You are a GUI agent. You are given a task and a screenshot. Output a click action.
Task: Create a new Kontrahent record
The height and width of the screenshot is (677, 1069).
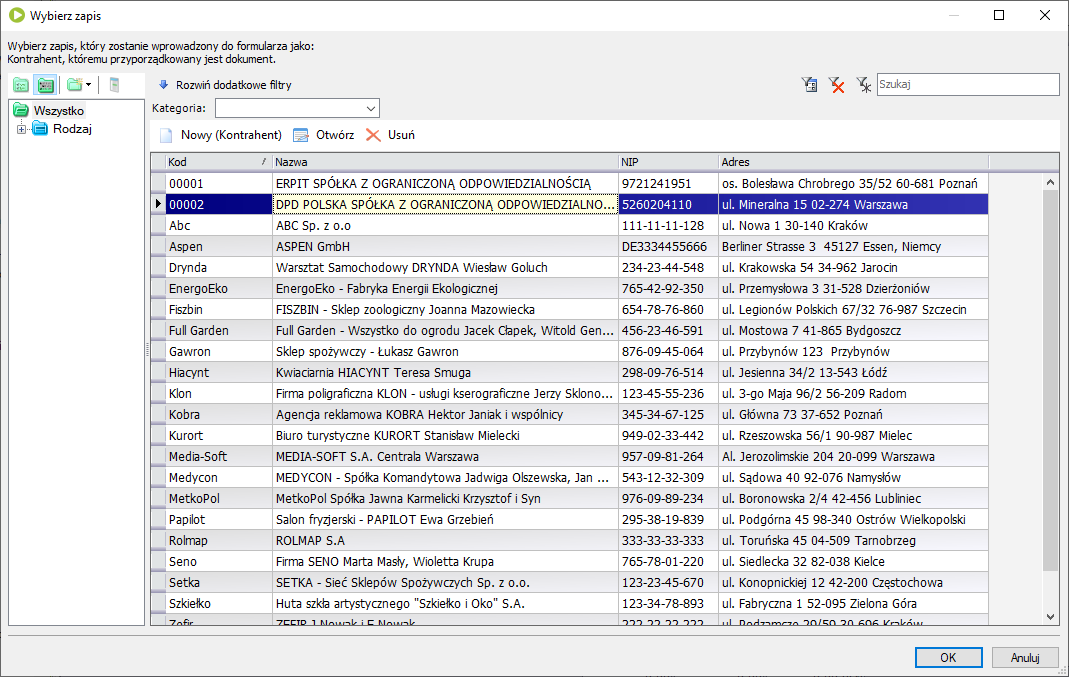[x=221, y=135]
